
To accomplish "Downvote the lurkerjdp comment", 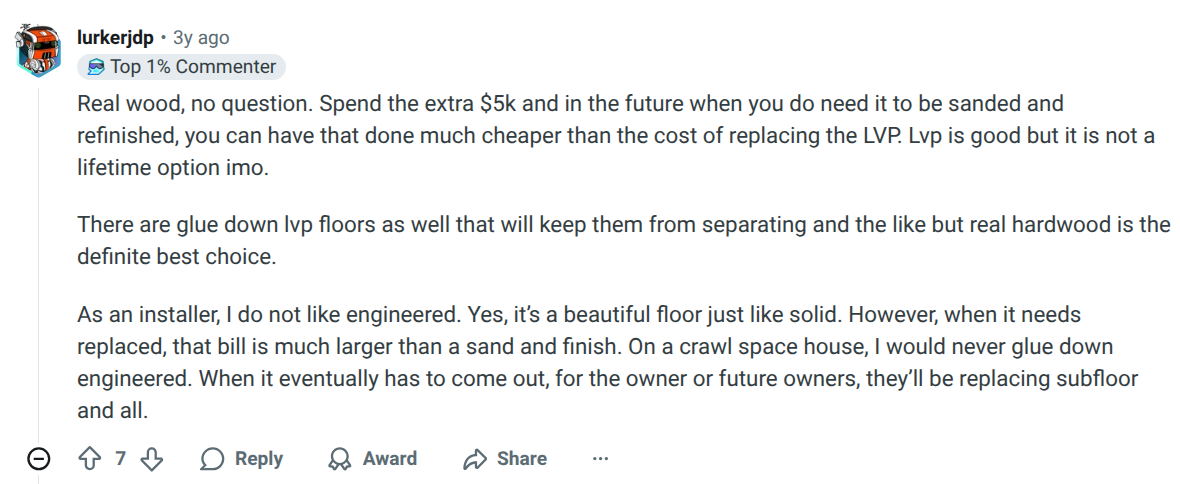I will (x=151, y=459).
